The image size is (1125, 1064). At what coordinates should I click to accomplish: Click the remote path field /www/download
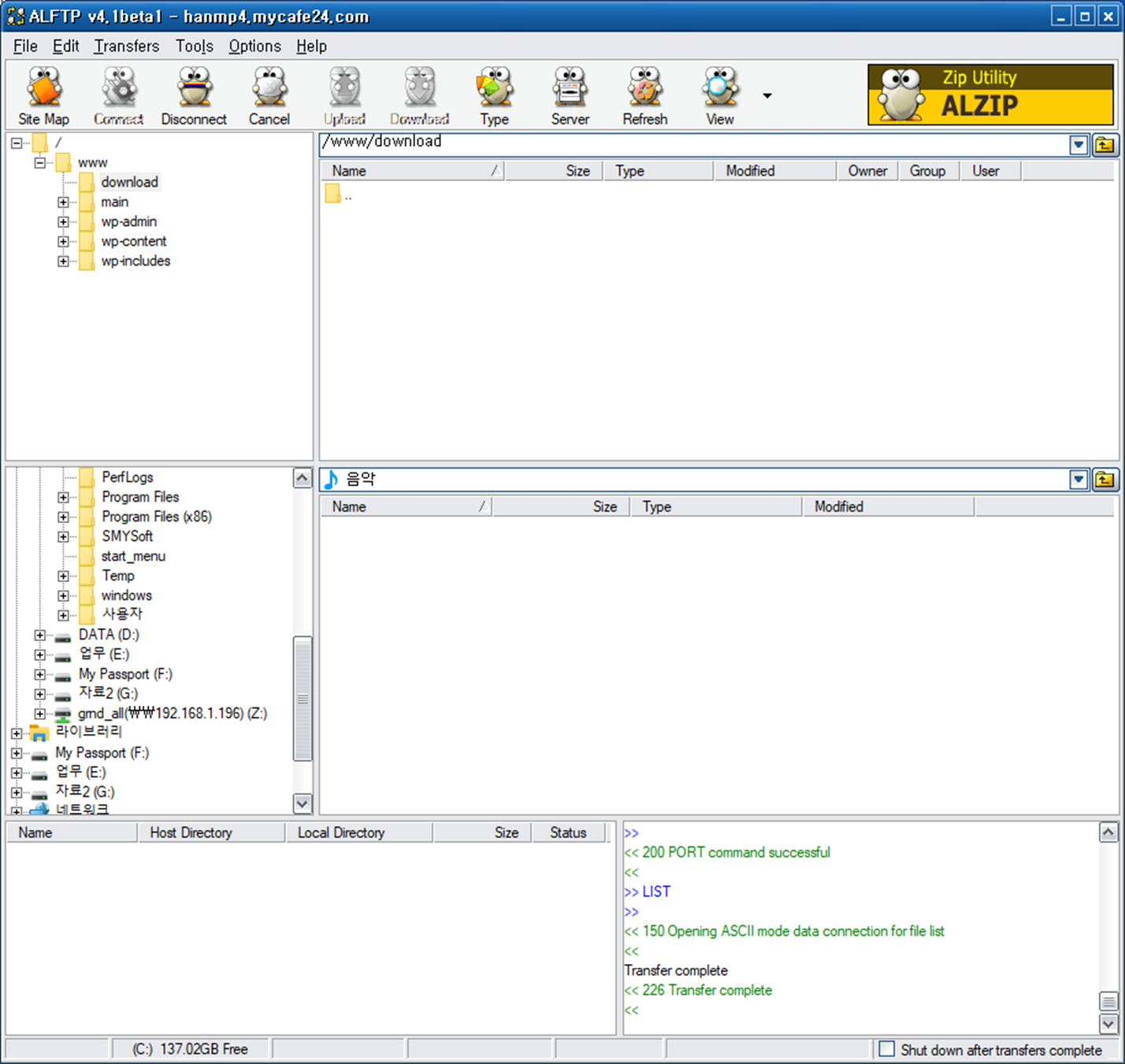coord(693,145)
